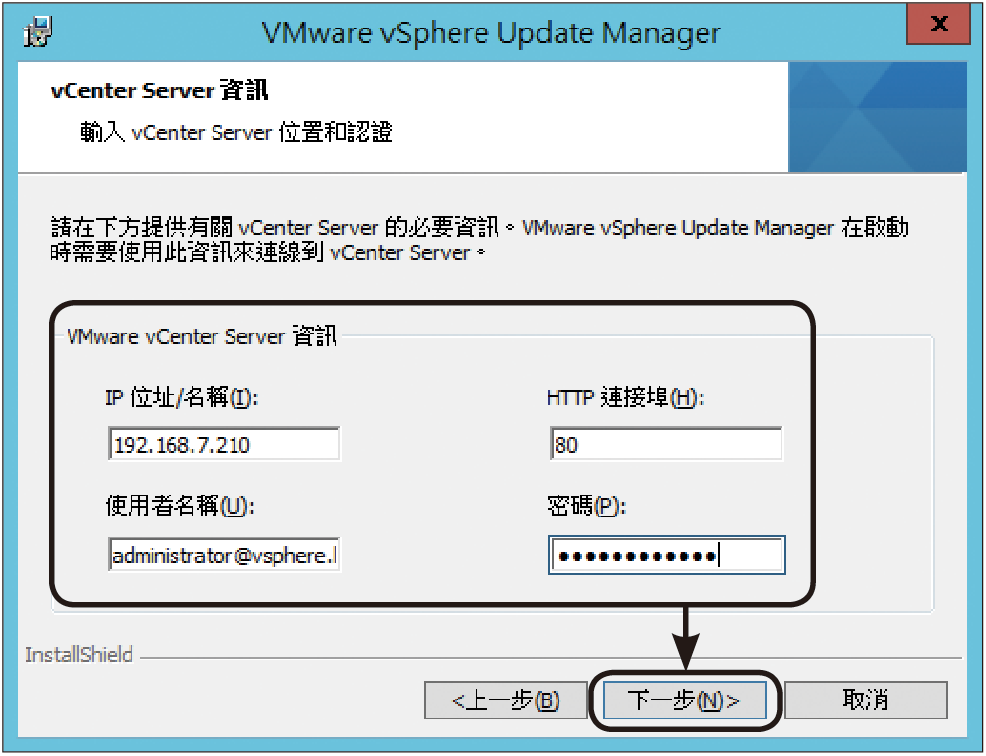Click the 使用者名稱(U) label

180,506
